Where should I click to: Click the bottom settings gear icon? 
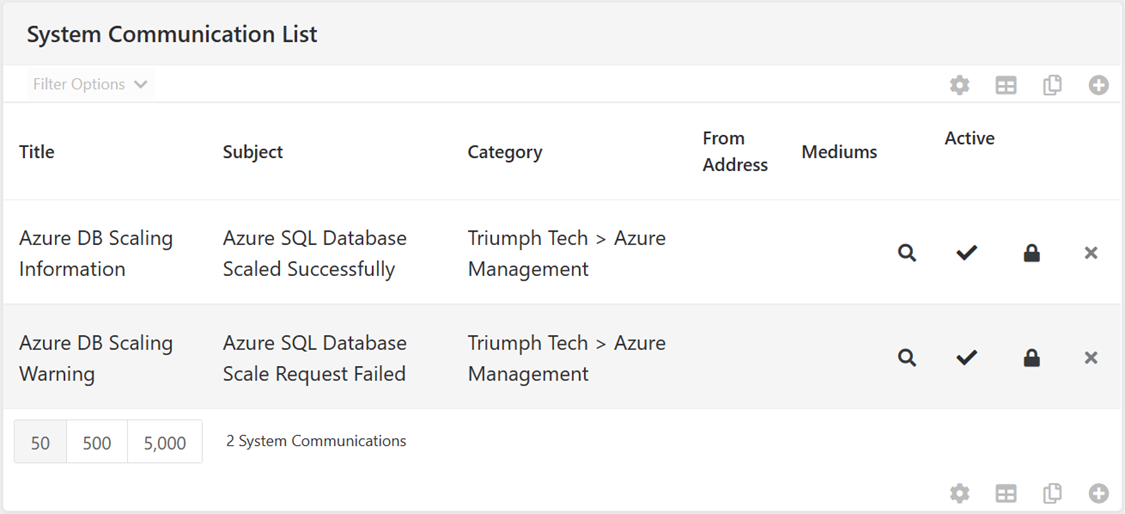point(959,493)
